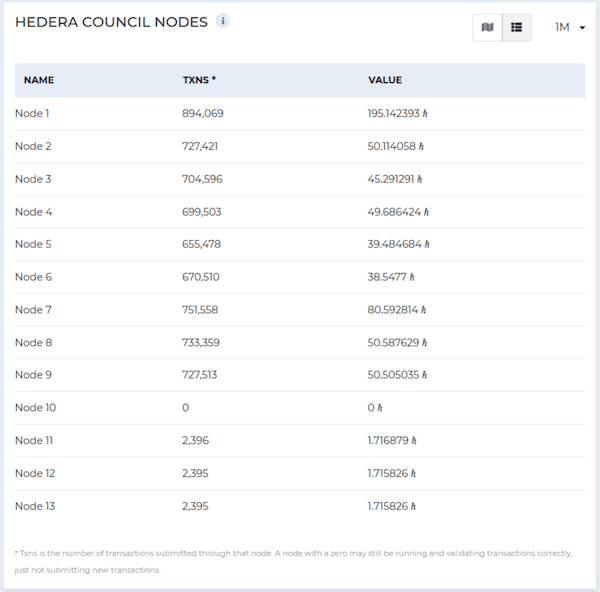Click transaction count 733,359
600x592 pixels.
(201, 343)
